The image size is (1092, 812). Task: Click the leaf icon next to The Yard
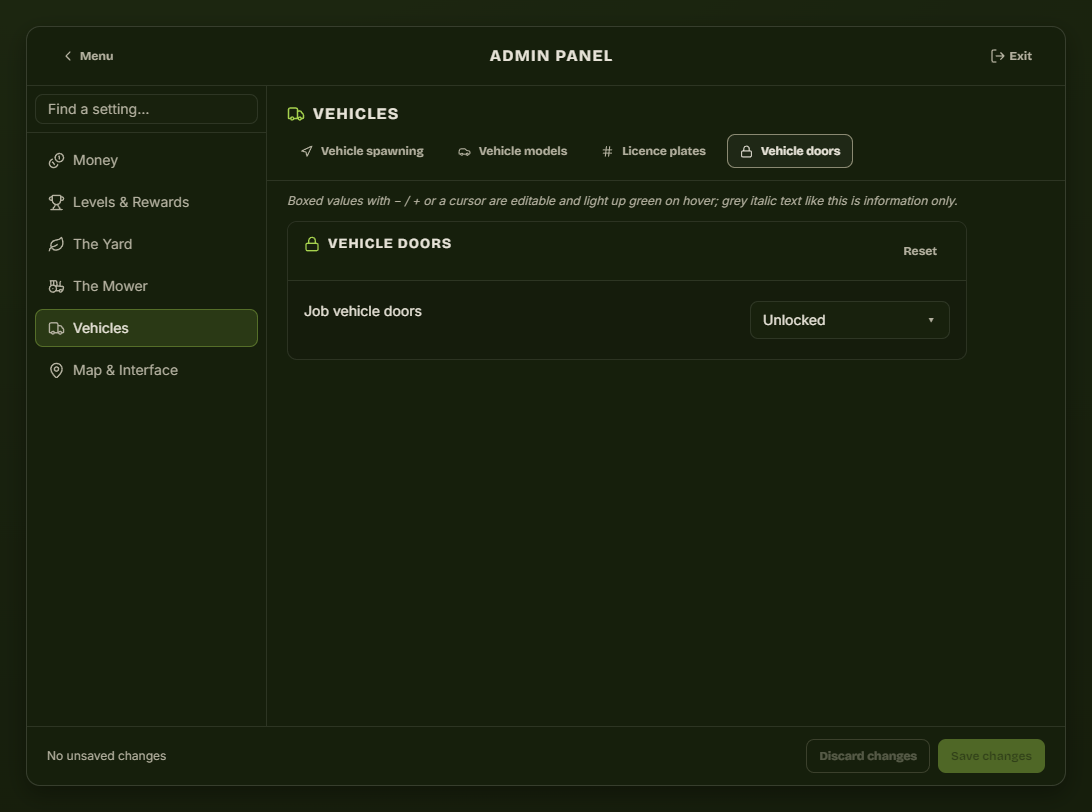click(x=56, y=244)
